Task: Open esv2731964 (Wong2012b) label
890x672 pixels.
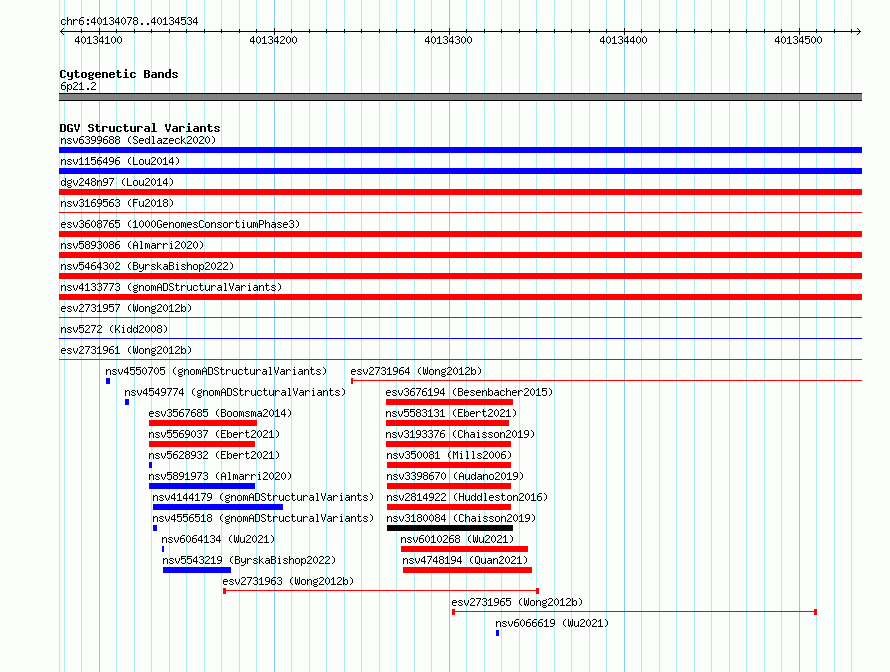Action: point(416,371)
